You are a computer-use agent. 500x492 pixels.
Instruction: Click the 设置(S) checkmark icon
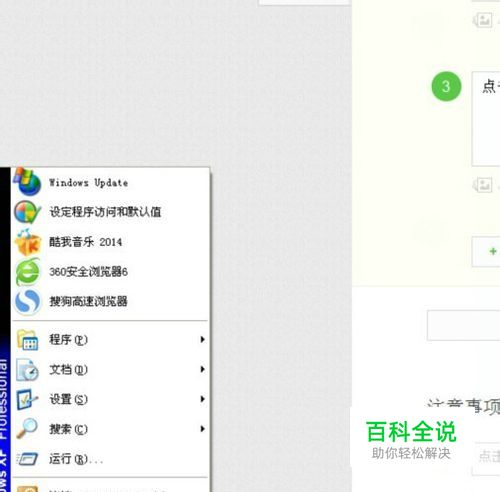[27, 399]
